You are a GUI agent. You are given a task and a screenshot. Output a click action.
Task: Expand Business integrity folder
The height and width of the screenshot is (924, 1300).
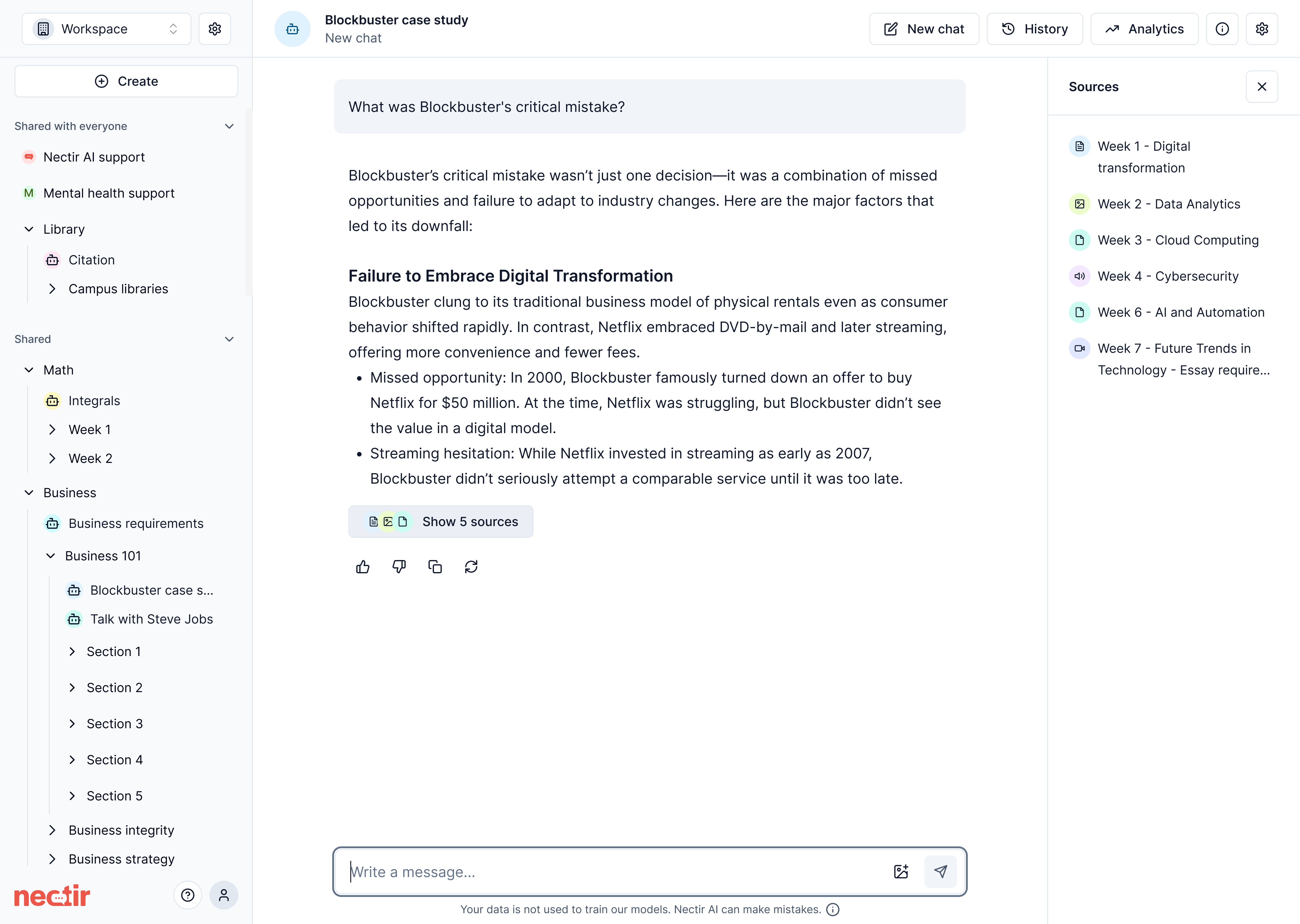click(52, 830)
